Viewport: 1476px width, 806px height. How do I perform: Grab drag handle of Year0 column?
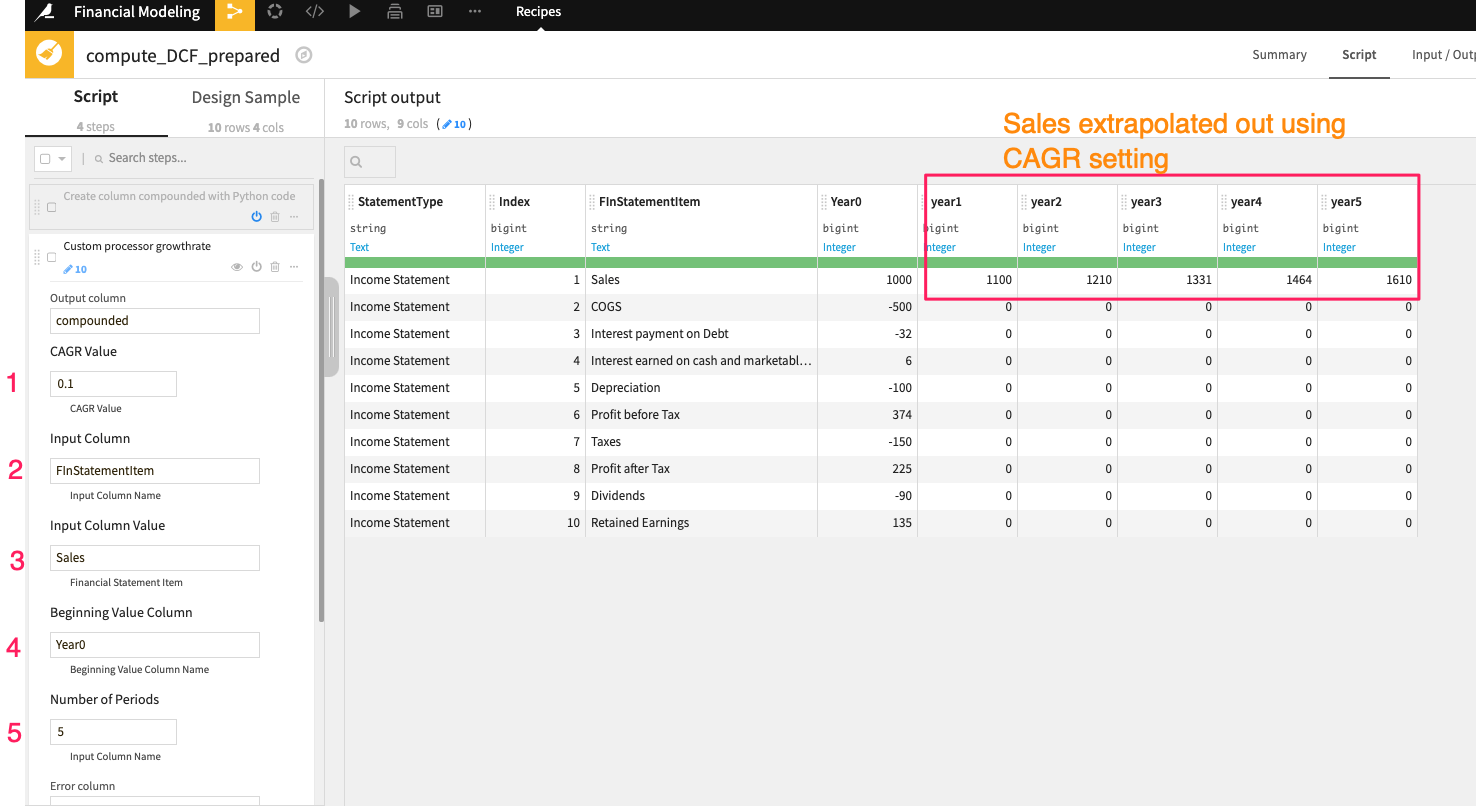[824, 202]
